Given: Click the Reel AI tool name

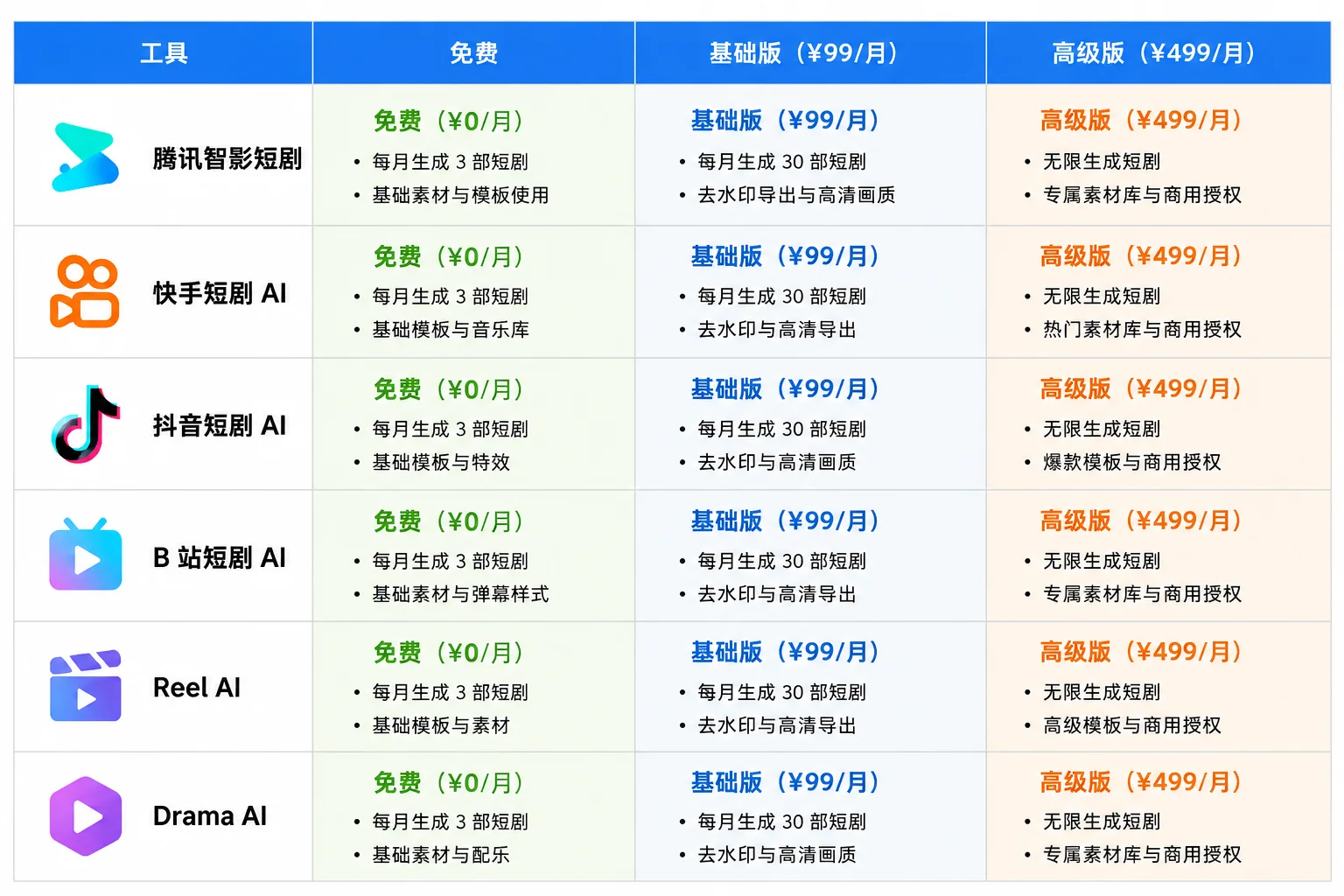Looking at the screenshot, I should (197, 688).
